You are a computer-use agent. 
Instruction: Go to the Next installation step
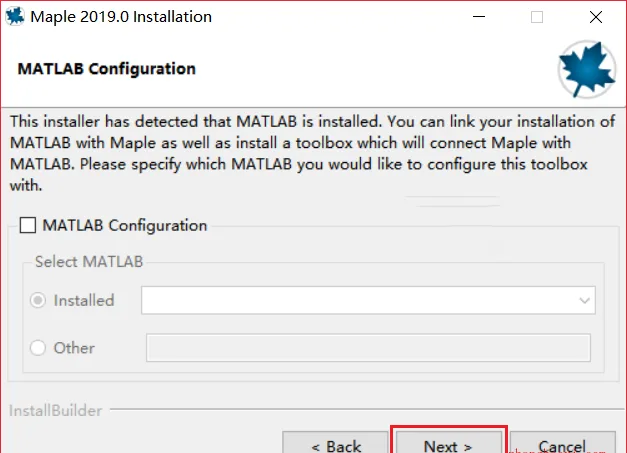[448, 442]
